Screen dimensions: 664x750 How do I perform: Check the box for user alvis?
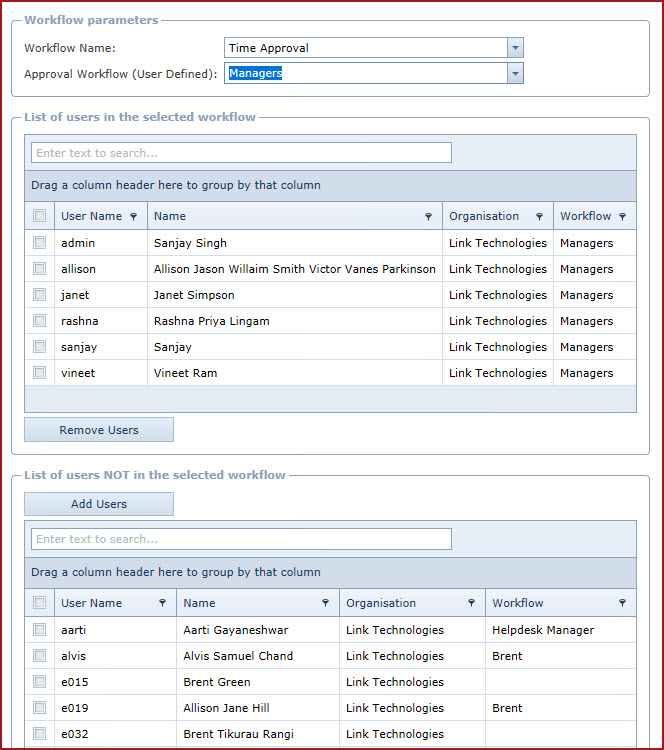pyautogui.click(x=40, y=655)
